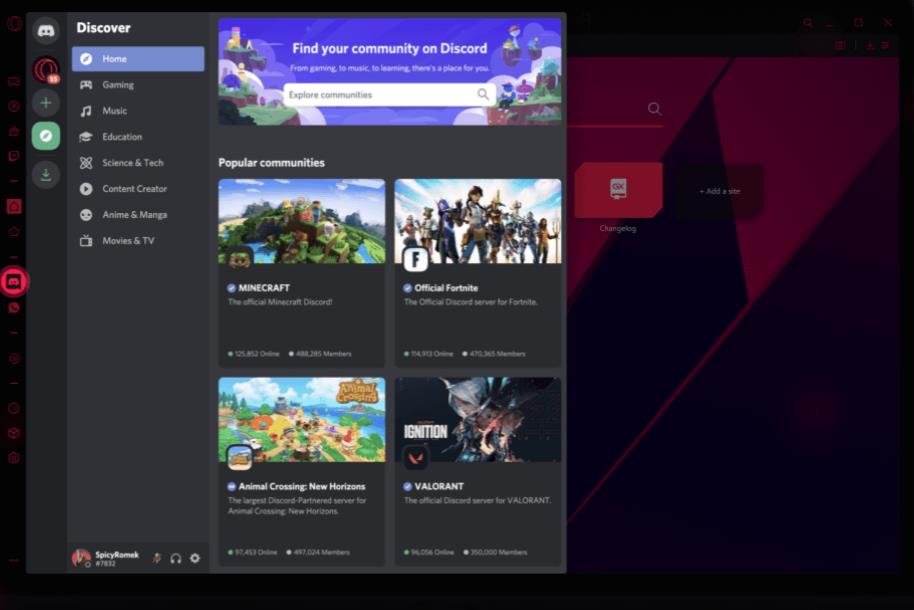
Task: Open the Easy Setup icon in Opera's toolbar
Action: point(885,45)
